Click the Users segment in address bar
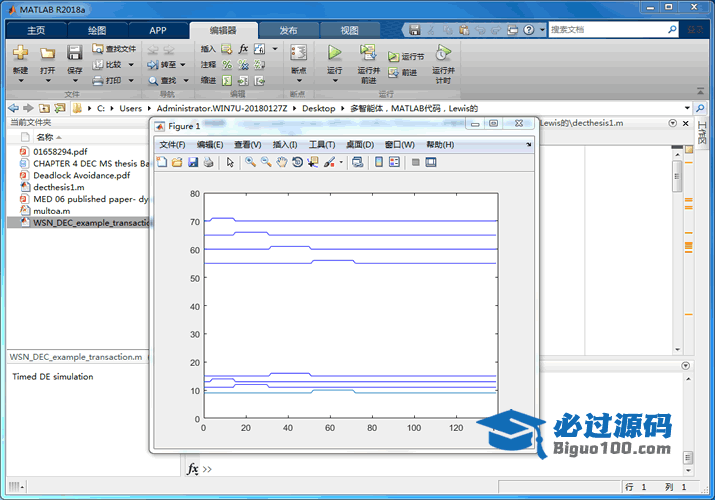715x500 pixels. coord(130,108)
